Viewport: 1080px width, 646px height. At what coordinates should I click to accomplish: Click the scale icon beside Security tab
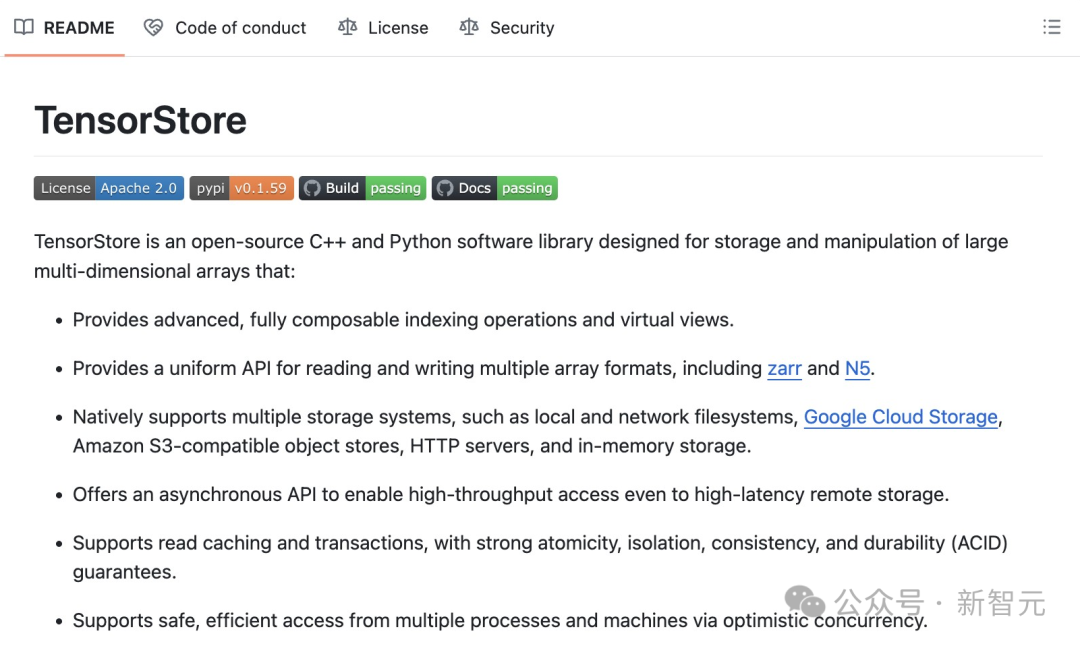pyautogui.click(x=469, y=27)
